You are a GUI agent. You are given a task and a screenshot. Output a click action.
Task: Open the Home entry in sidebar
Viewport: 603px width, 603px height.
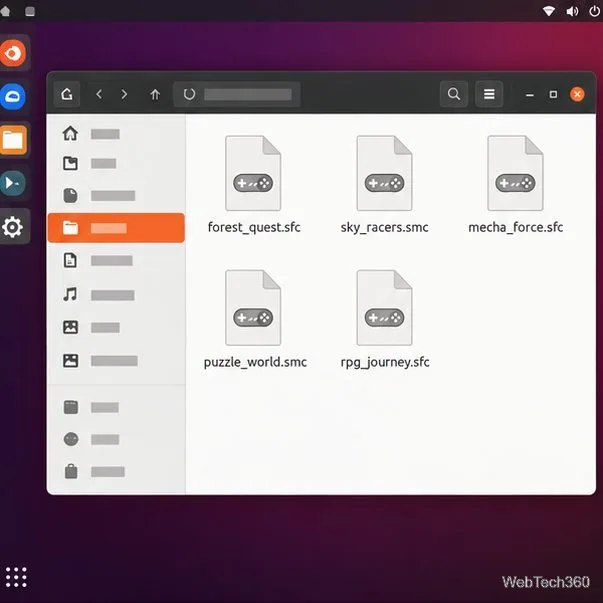click(115, 134)
